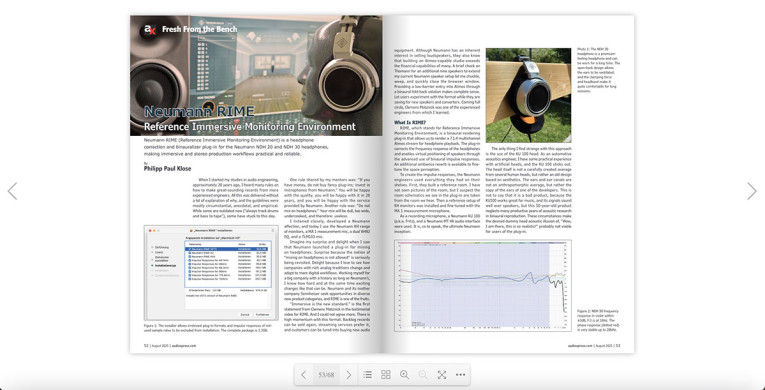Viewport: 765px width, 390px height.
Task: Show the page thumbnails grid view
Action: pyautogui.click(x=386, y=375)
